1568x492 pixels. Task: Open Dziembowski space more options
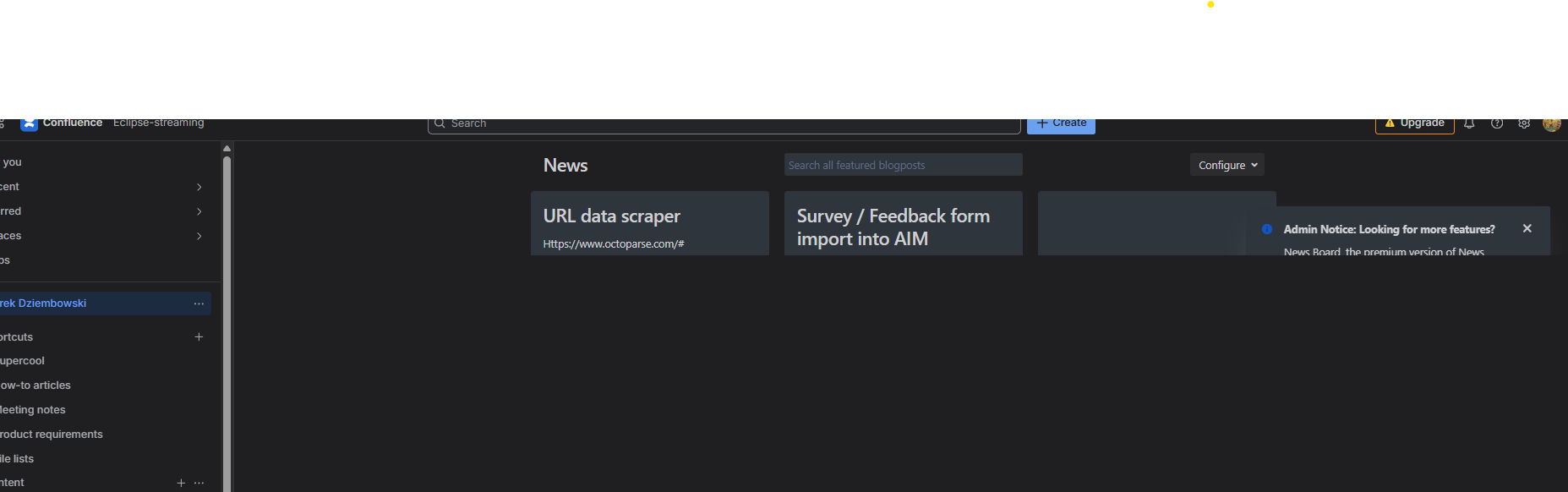199,303
